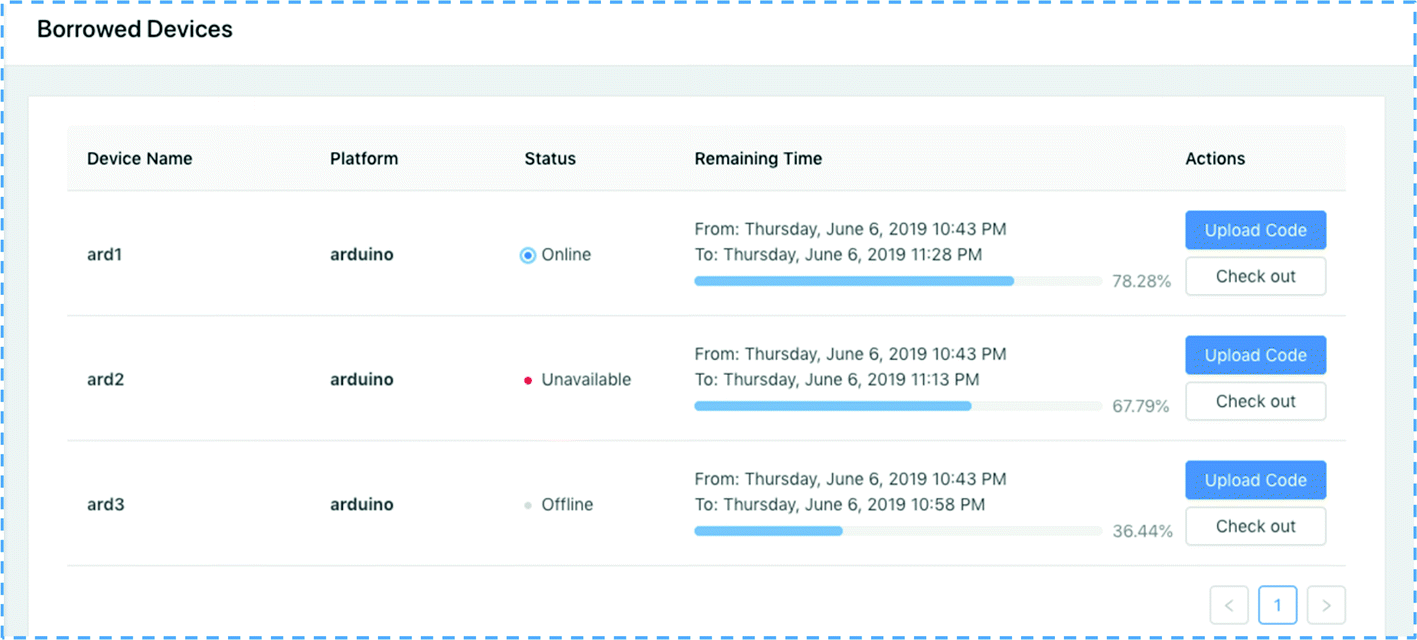This screenshot has width=1417, height=640.
Task: Upload Code to ard2 device
Action: pyautogui.click(x=1256, y=355)
